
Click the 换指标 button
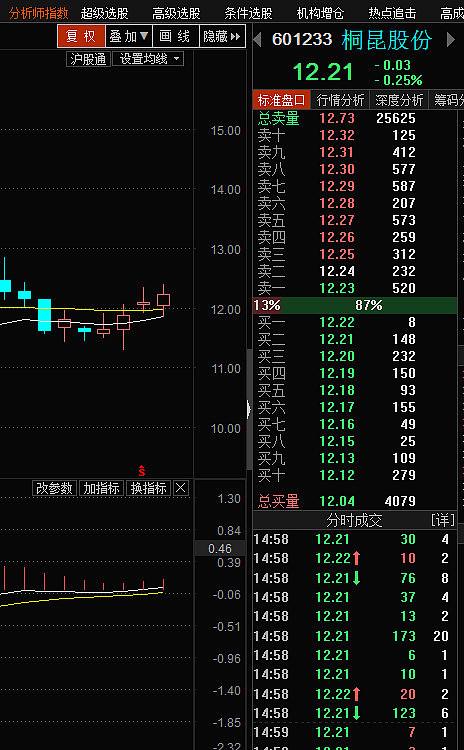pos(148,488)
